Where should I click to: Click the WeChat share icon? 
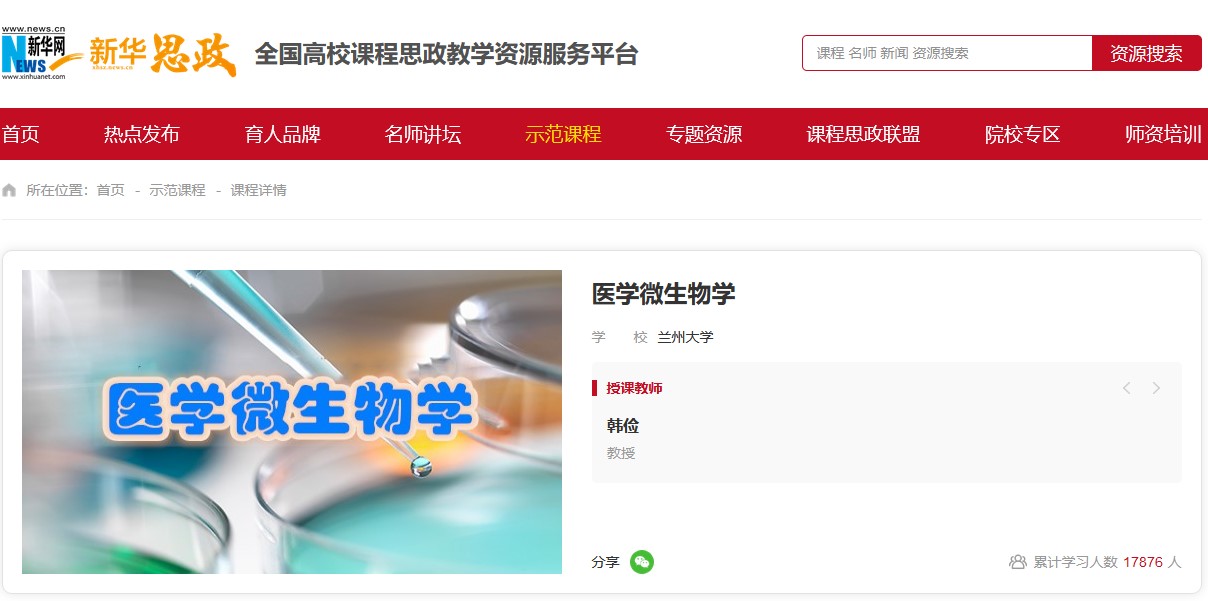[x=642, y=562]
